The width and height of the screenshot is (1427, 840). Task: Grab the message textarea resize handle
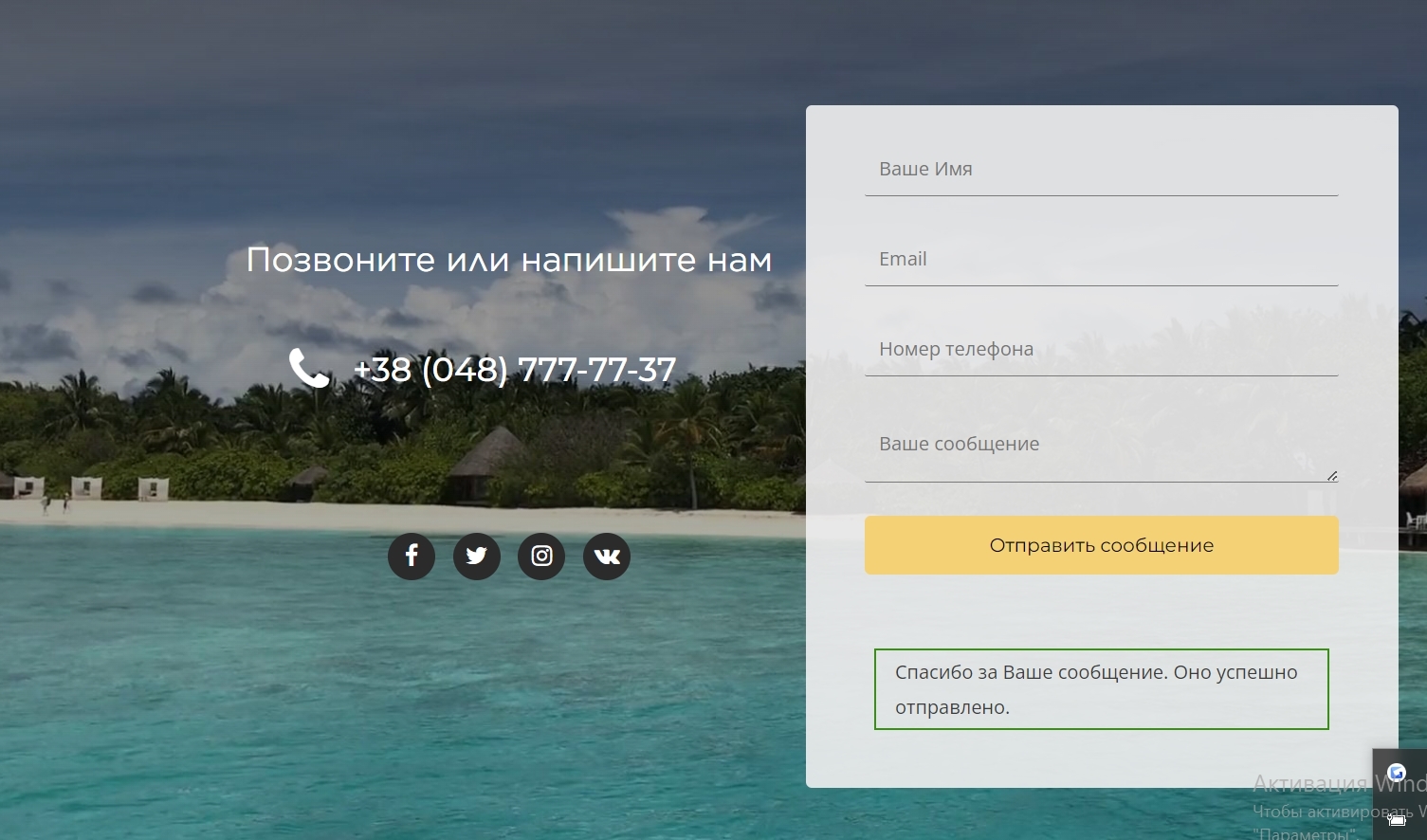(x=1332, y=476)
